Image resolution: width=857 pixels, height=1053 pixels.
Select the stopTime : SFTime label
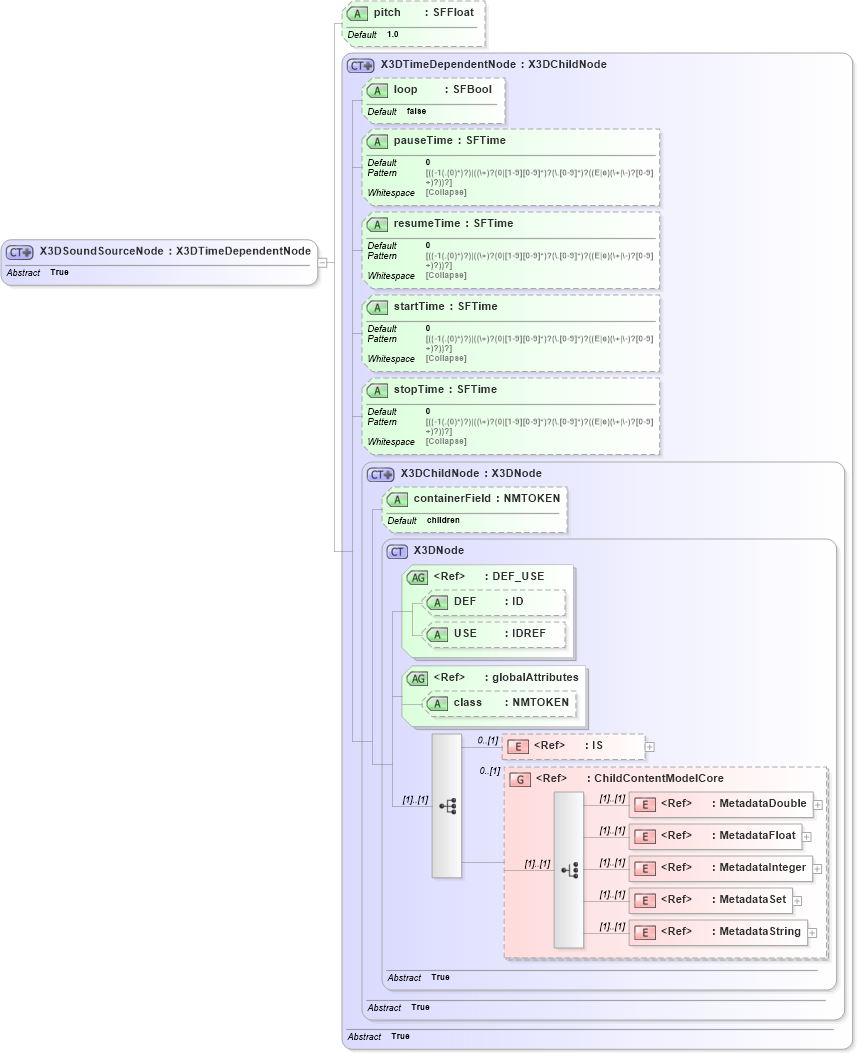coord(445,390)
